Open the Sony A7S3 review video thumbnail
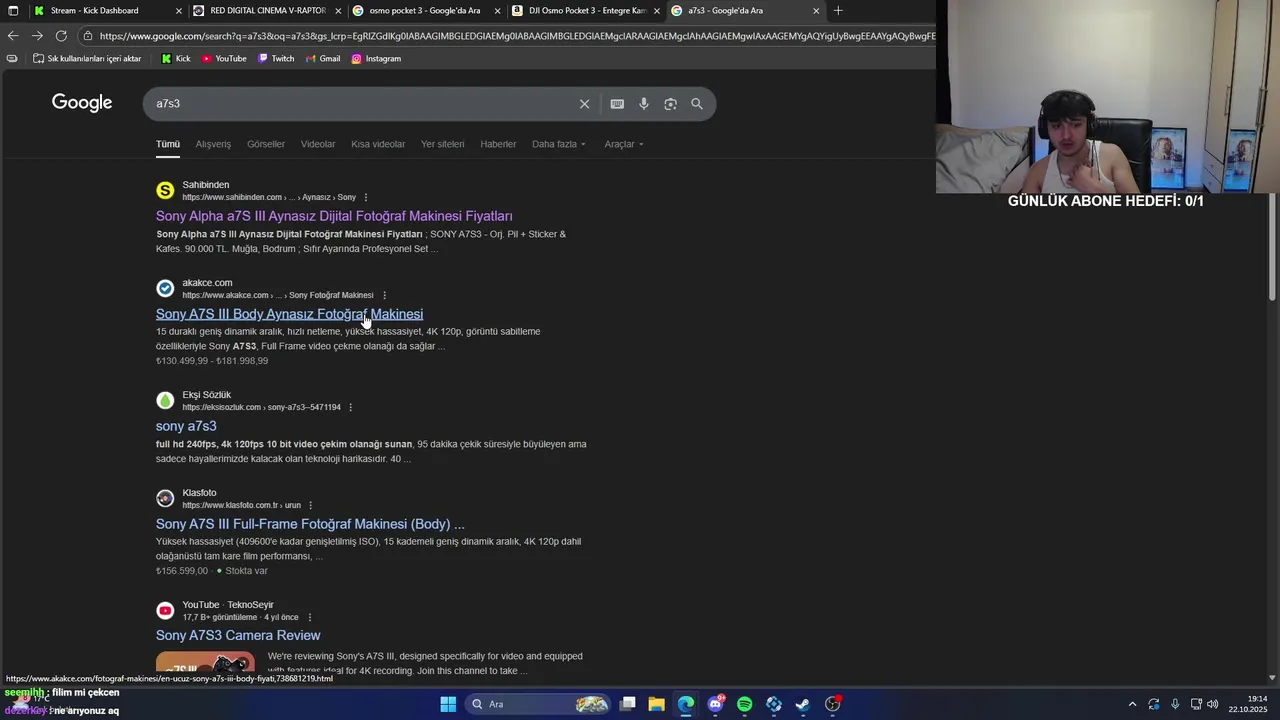 pyautogui.click(x=205, y=662)
